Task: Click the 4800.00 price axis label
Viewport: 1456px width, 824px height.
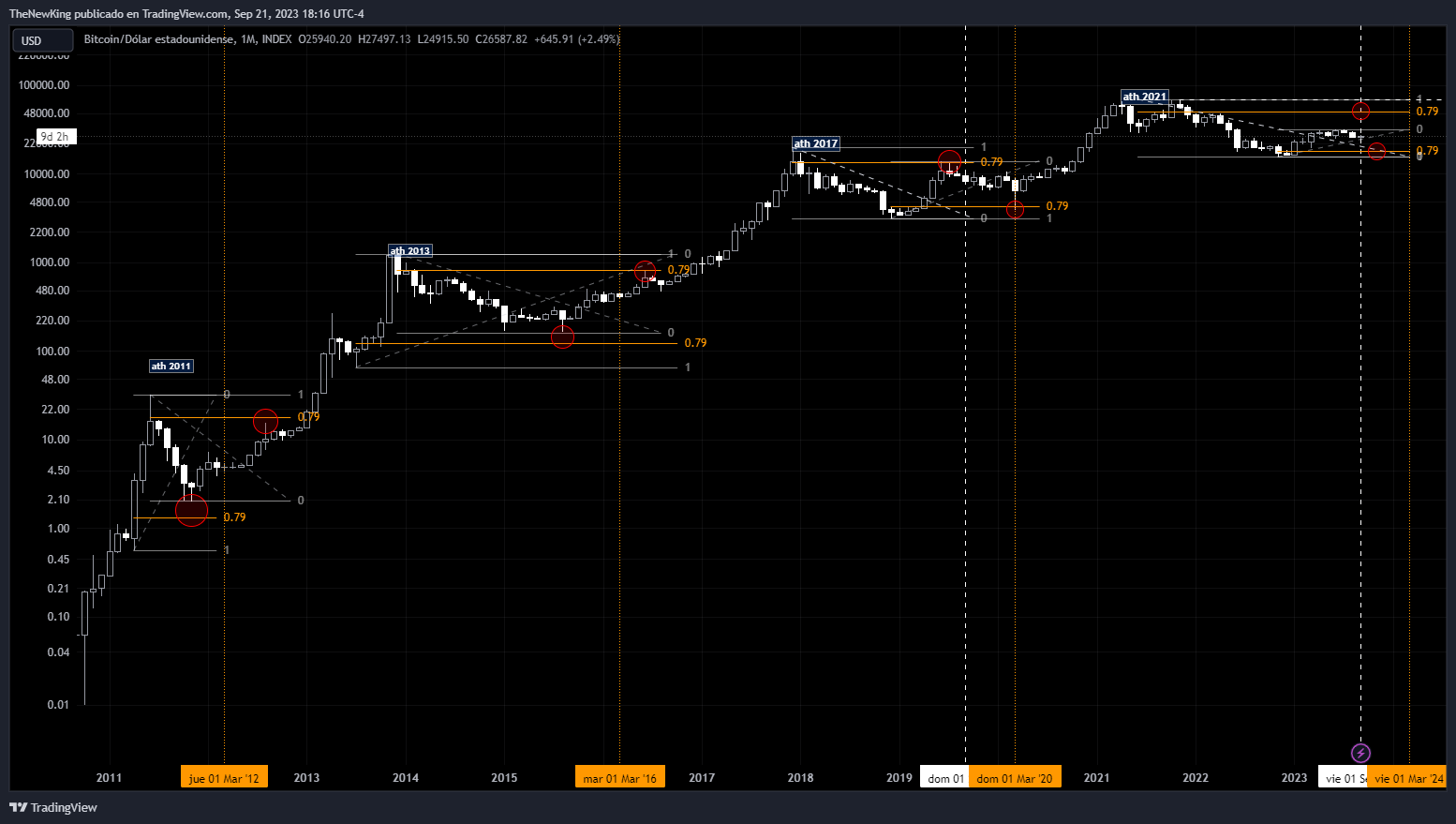Action: pos(50,202)
